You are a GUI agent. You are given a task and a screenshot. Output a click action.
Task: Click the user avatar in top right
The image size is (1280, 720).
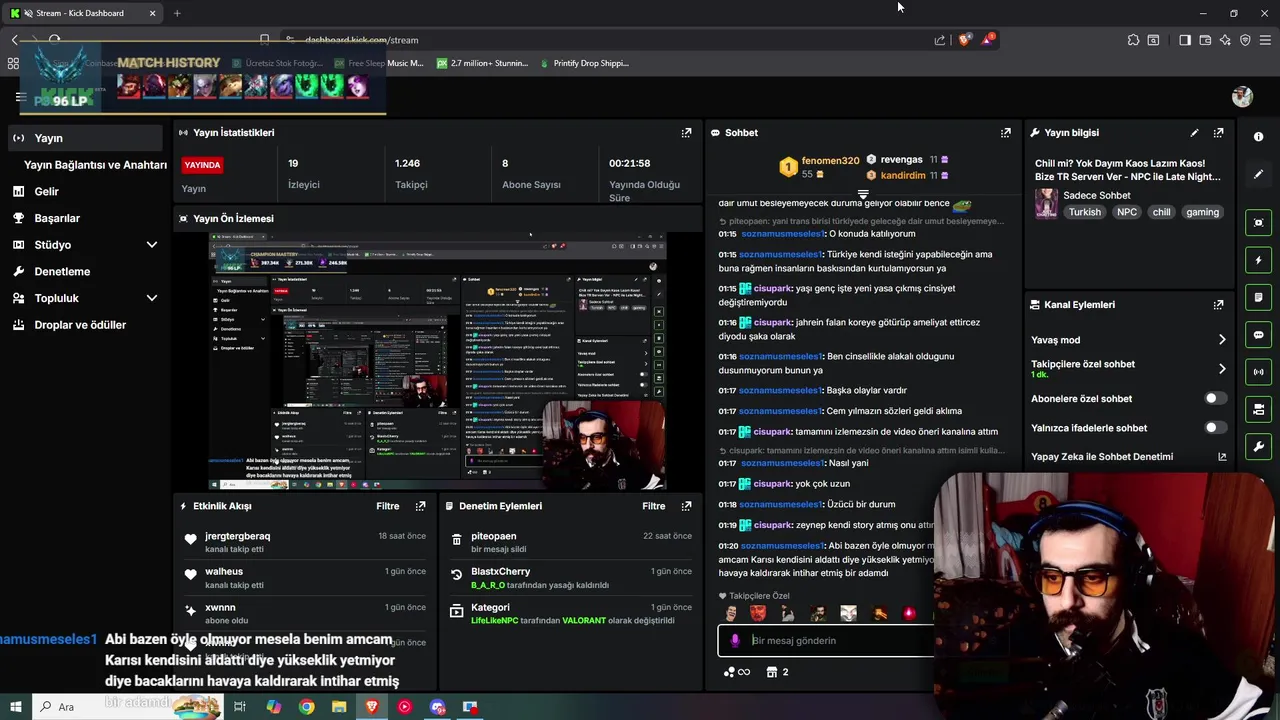coord(1242,96)
